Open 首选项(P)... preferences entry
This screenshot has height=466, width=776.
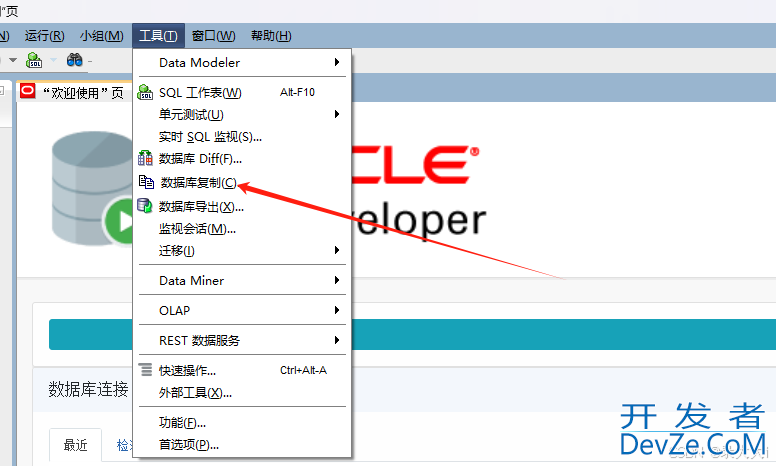[x=242, y=445]
